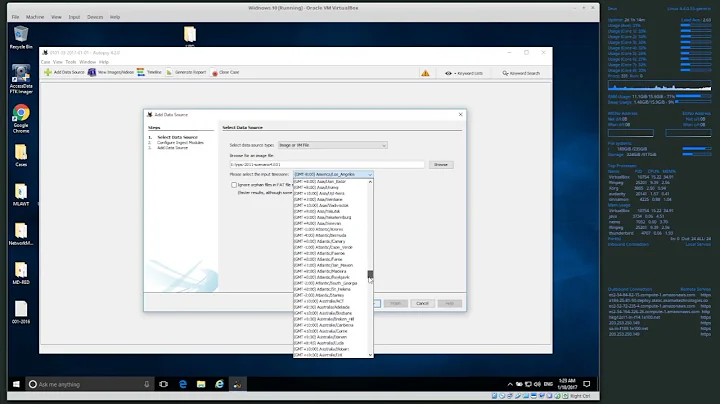The width and height of the screenshot is (720, 404).
Task: Select Australia/Brisbane in the timezone list
Action: [x=330, y=313]
